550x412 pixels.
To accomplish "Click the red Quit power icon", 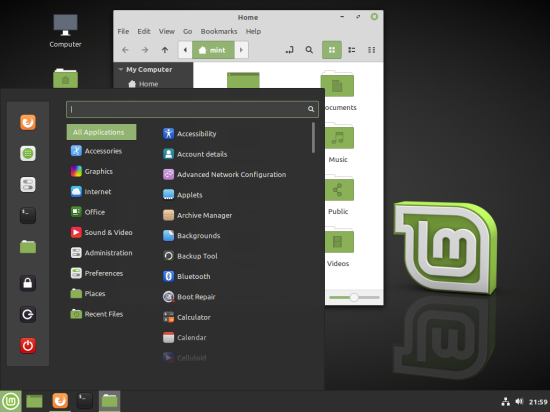I will point(28,346).
